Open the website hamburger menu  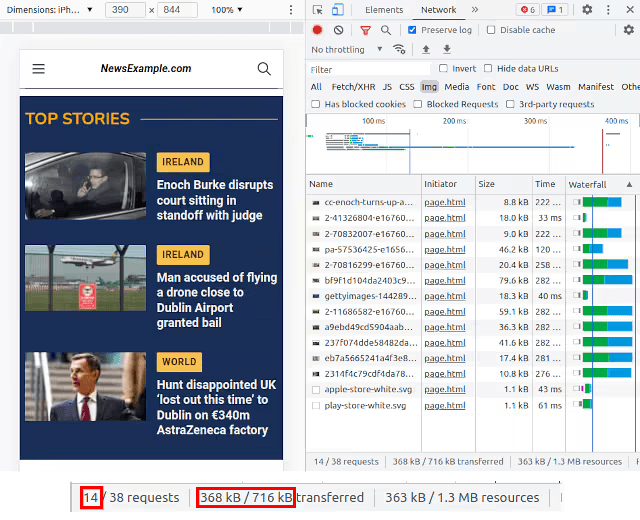38,69
